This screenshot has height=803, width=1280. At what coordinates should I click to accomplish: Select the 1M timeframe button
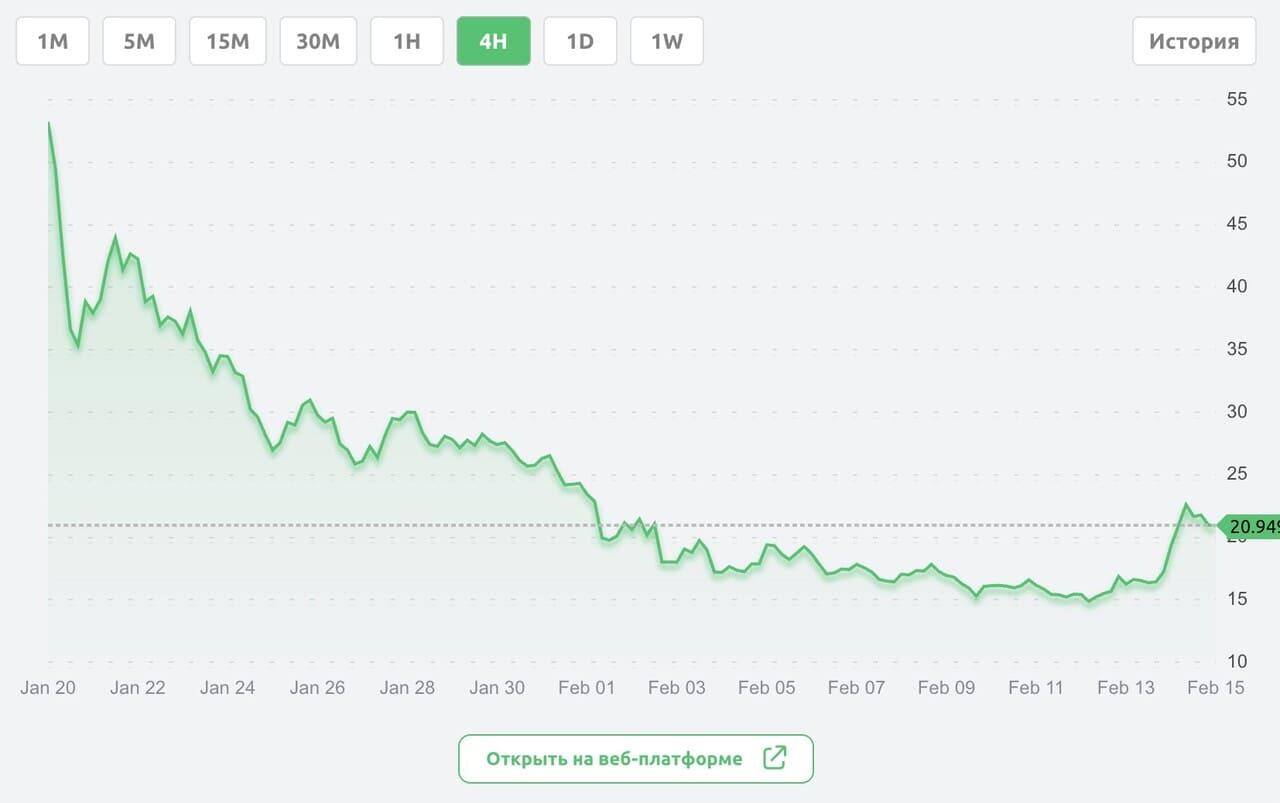click(x=53, y=41)
